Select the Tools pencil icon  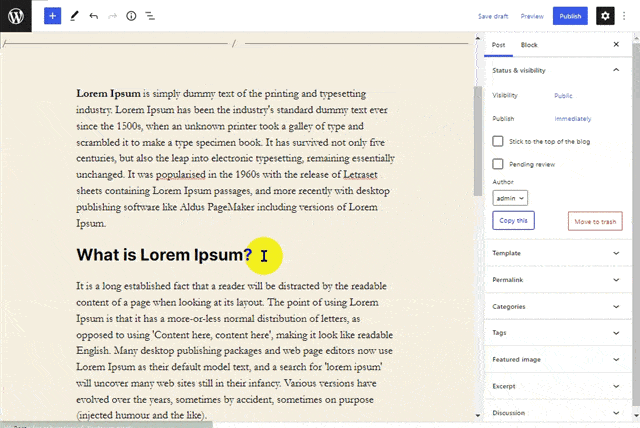[x=74, y=16]
